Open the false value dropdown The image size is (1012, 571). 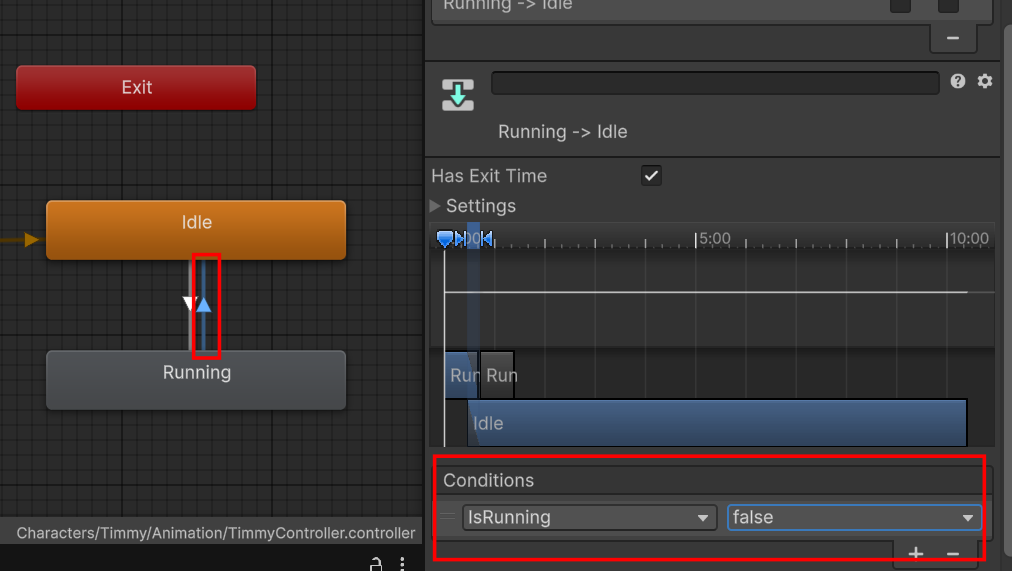(x=855, y=517)
